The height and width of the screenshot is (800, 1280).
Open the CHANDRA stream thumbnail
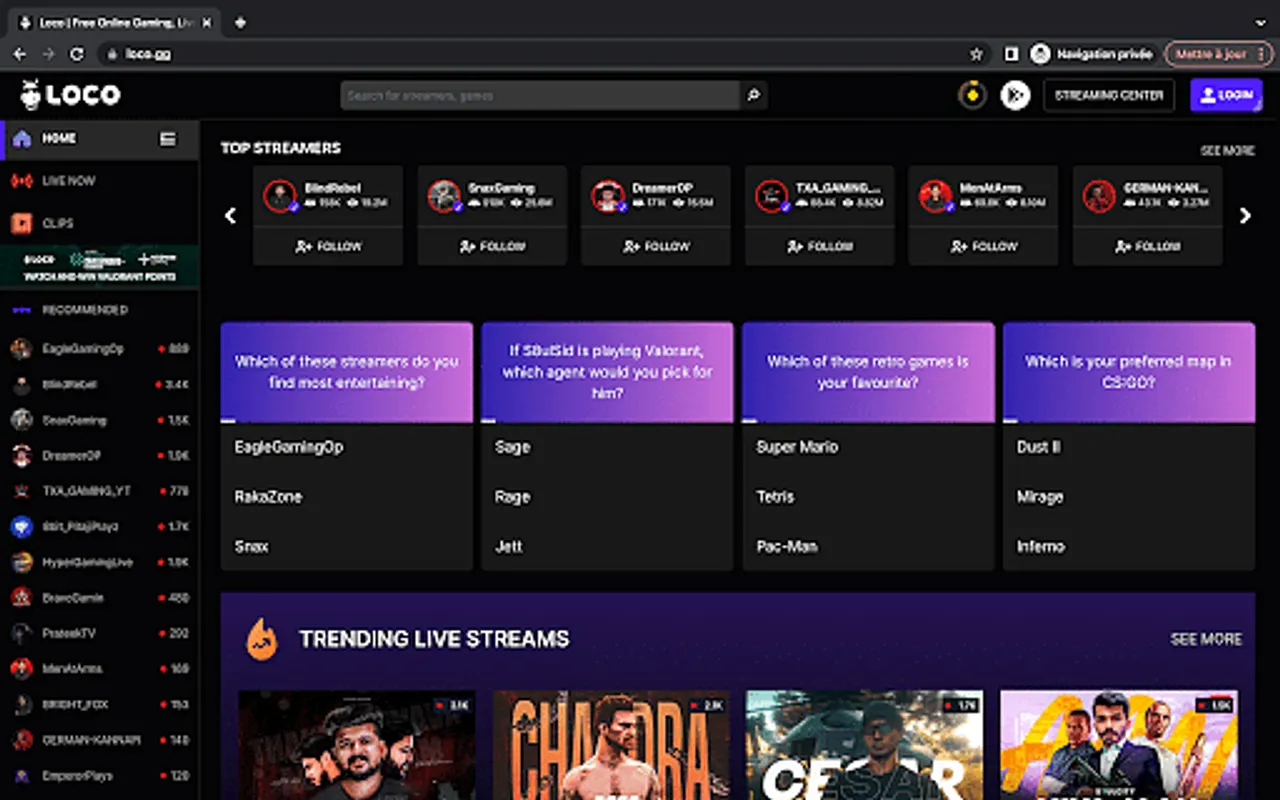pyautogui.click(x=611, y=745)
